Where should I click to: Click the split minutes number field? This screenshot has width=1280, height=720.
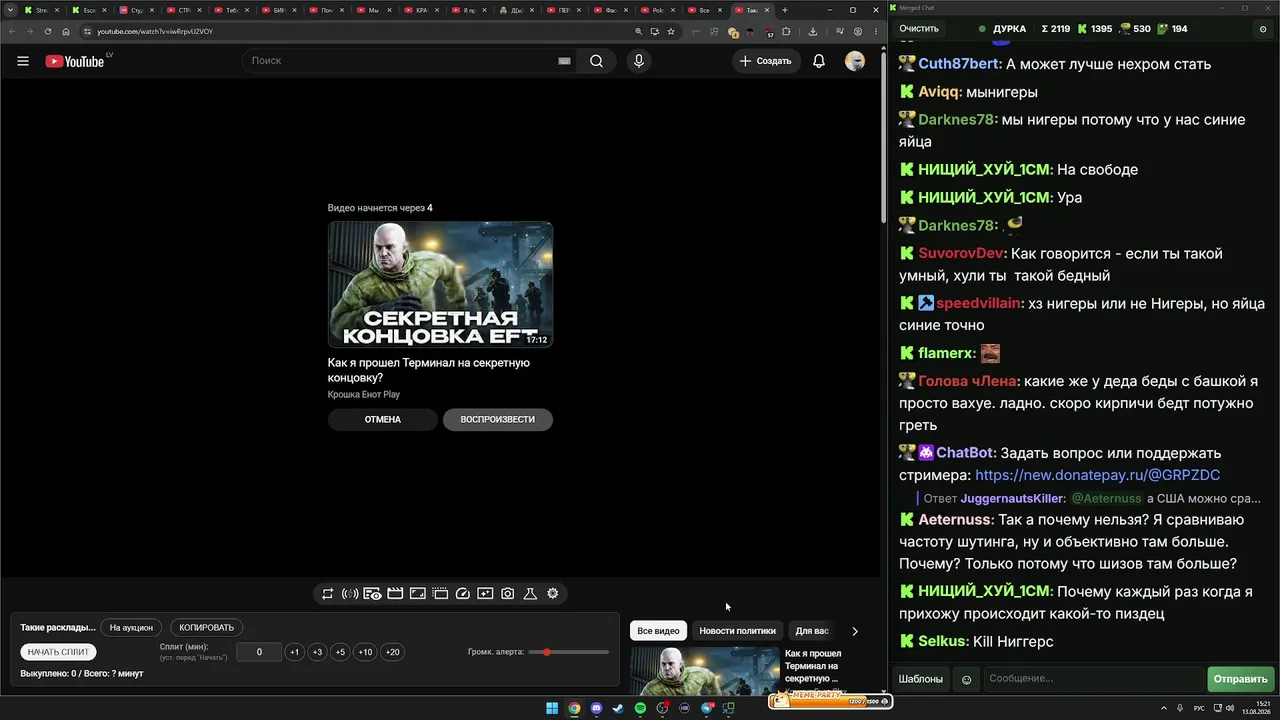point(259,652)
